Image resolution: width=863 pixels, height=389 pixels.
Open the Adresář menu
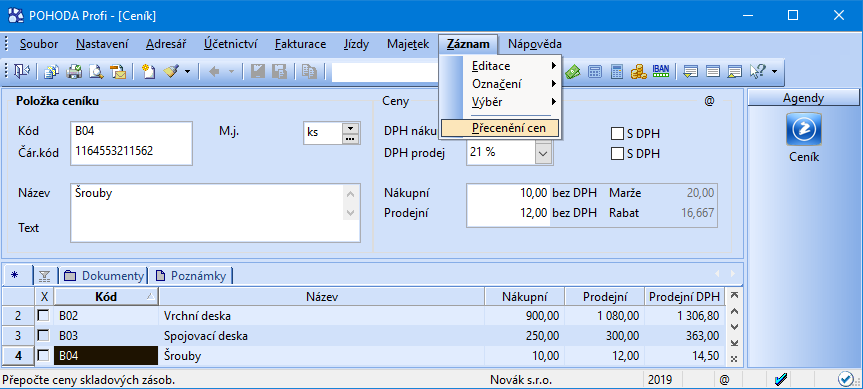(166, 44)
